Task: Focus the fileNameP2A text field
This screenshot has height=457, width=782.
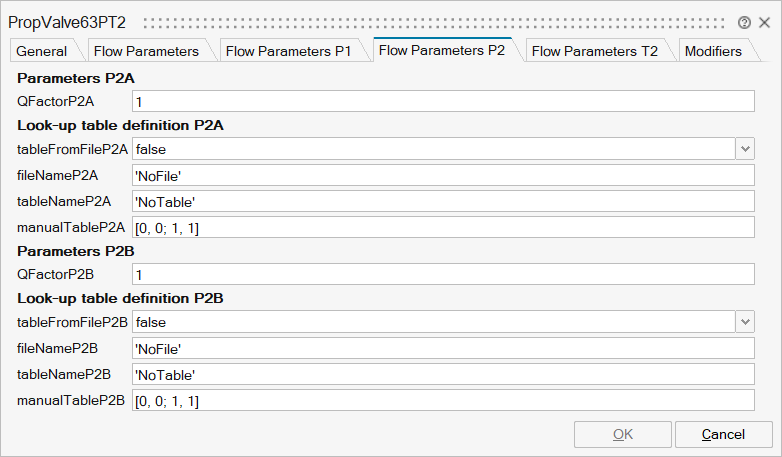Action: [x=443, y=175]
